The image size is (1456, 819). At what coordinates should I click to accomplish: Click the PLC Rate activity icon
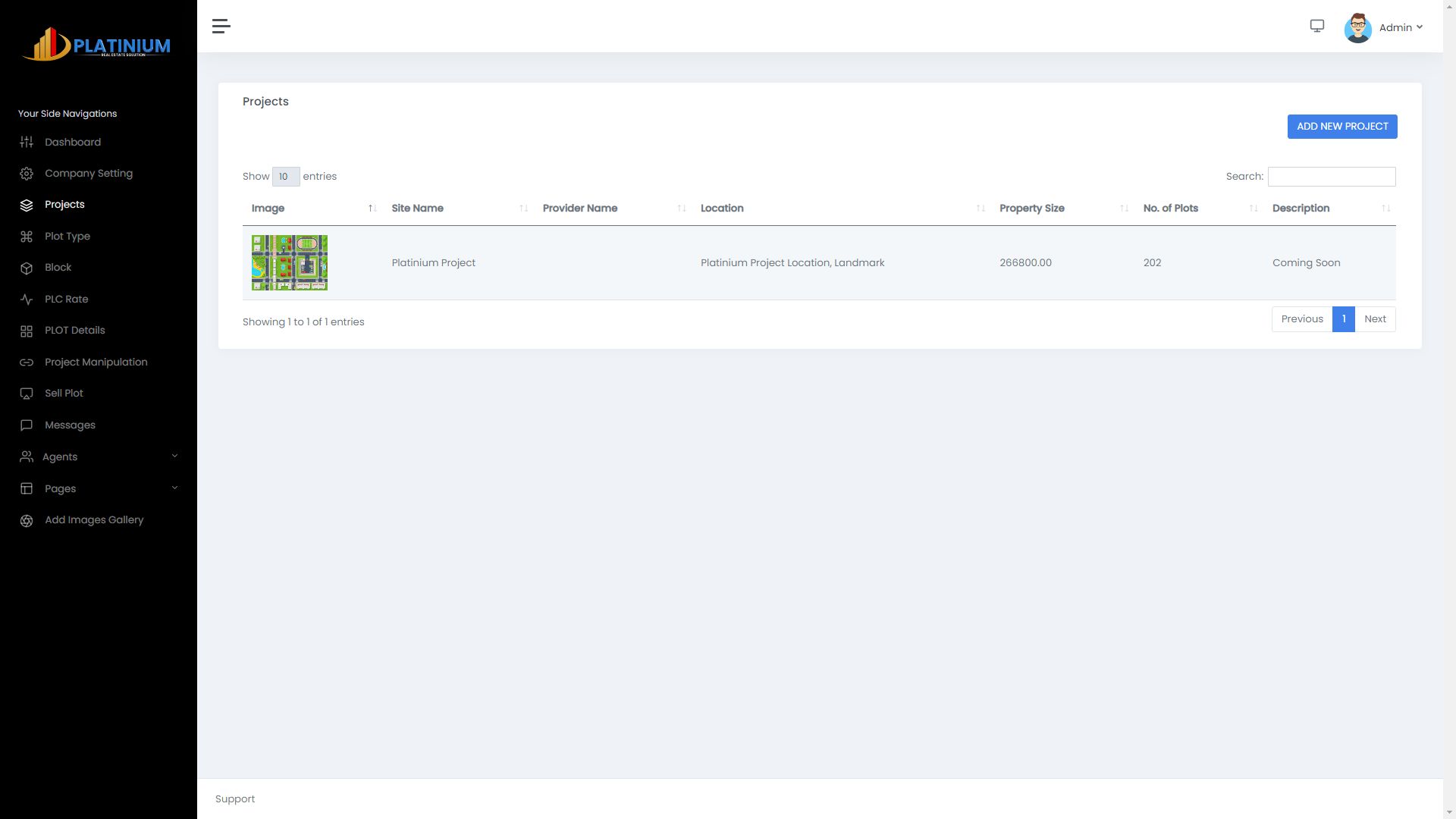tap(27, 300)
